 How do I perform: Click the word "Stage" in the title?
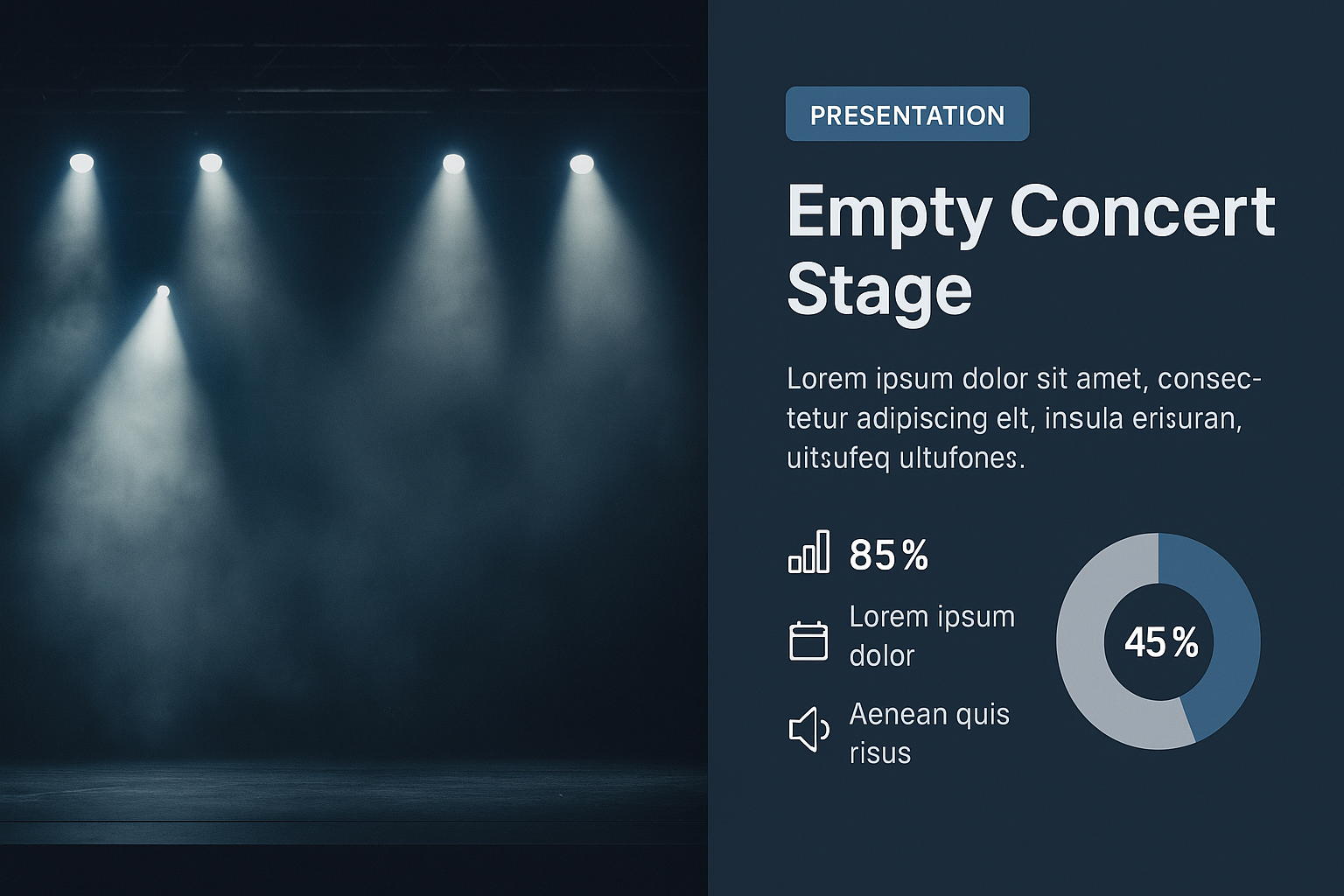coord(879,290)
